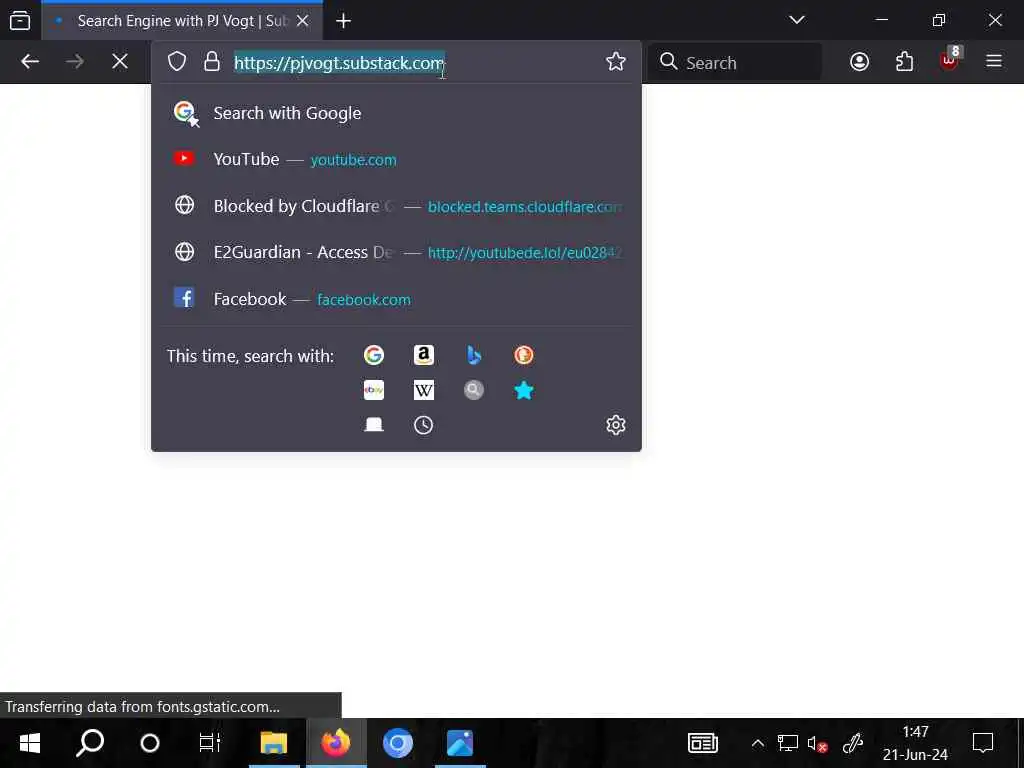Open the pen workspace tray icon
Image resolution: width=1024 pixels, height=768 pixels.
pyautogui.click(x=853, y=743)
